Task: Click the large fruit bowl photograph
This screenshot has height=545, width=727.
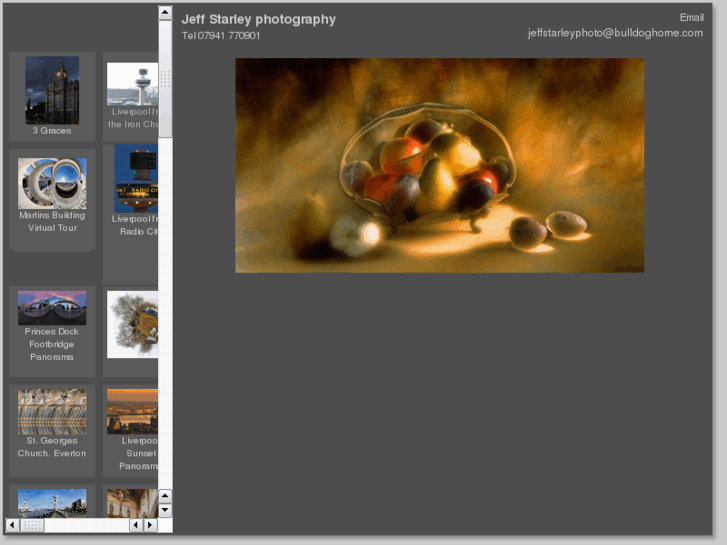Action: pyautogui.click(x=440, y=165)
